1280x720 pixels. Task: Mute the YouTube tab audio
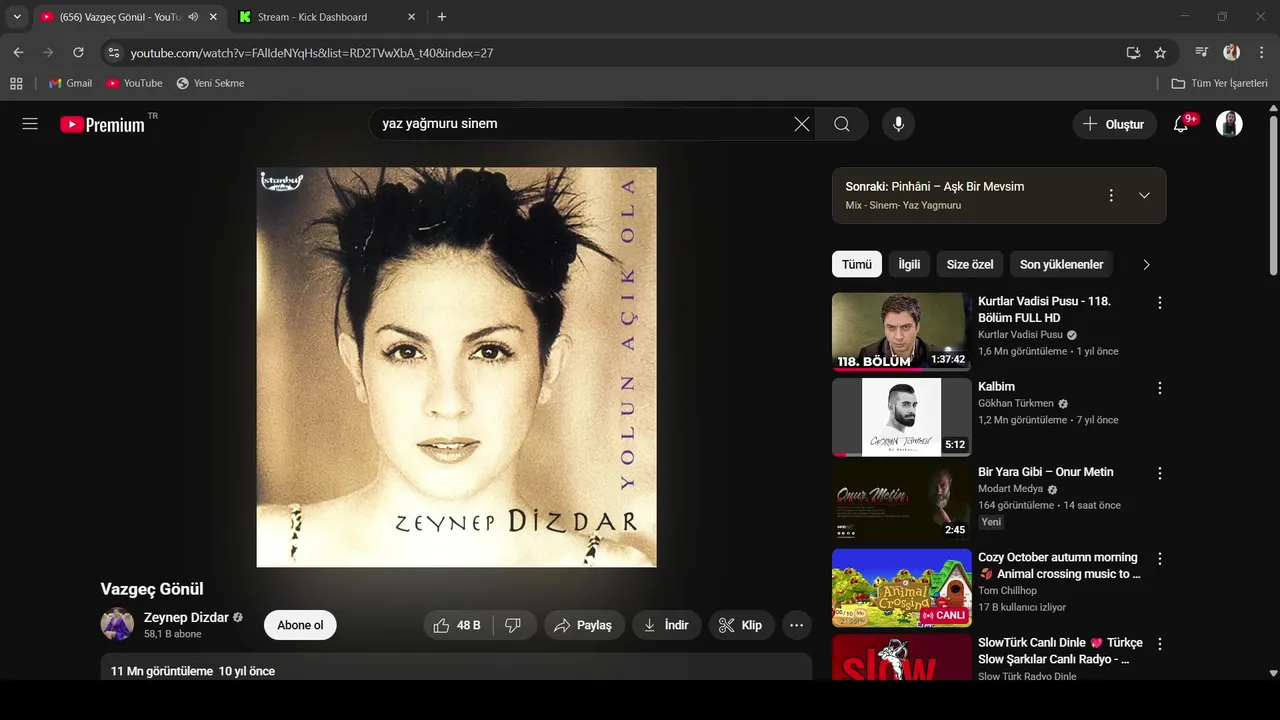tap(193, 17)
